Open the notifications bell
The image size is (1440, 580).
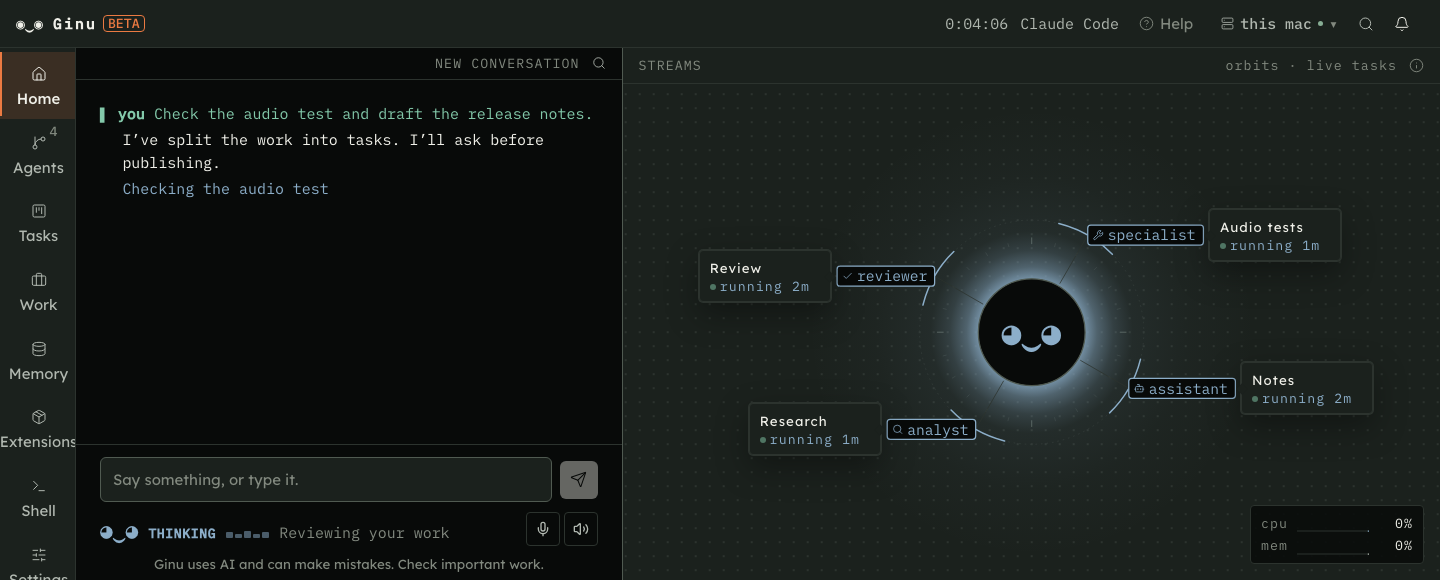pos(1402,24)
